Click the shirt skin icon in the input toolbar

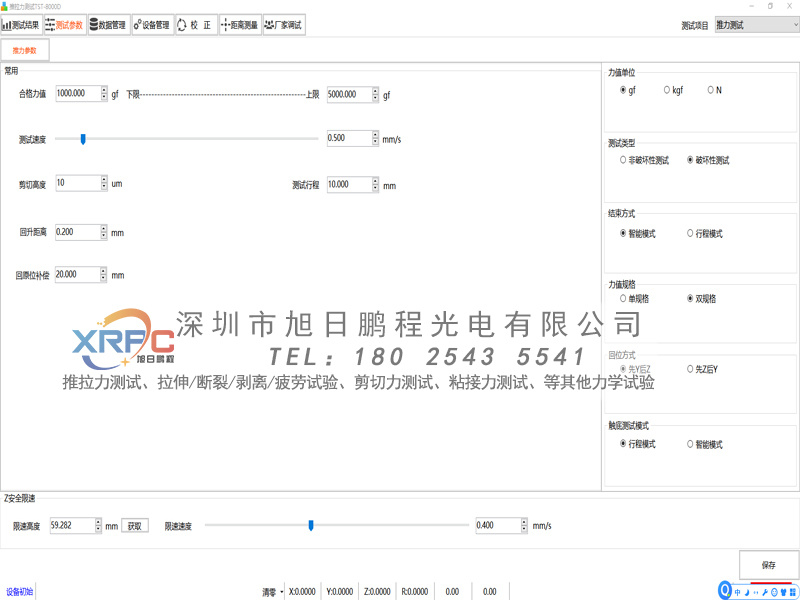[x=783, y=592]
